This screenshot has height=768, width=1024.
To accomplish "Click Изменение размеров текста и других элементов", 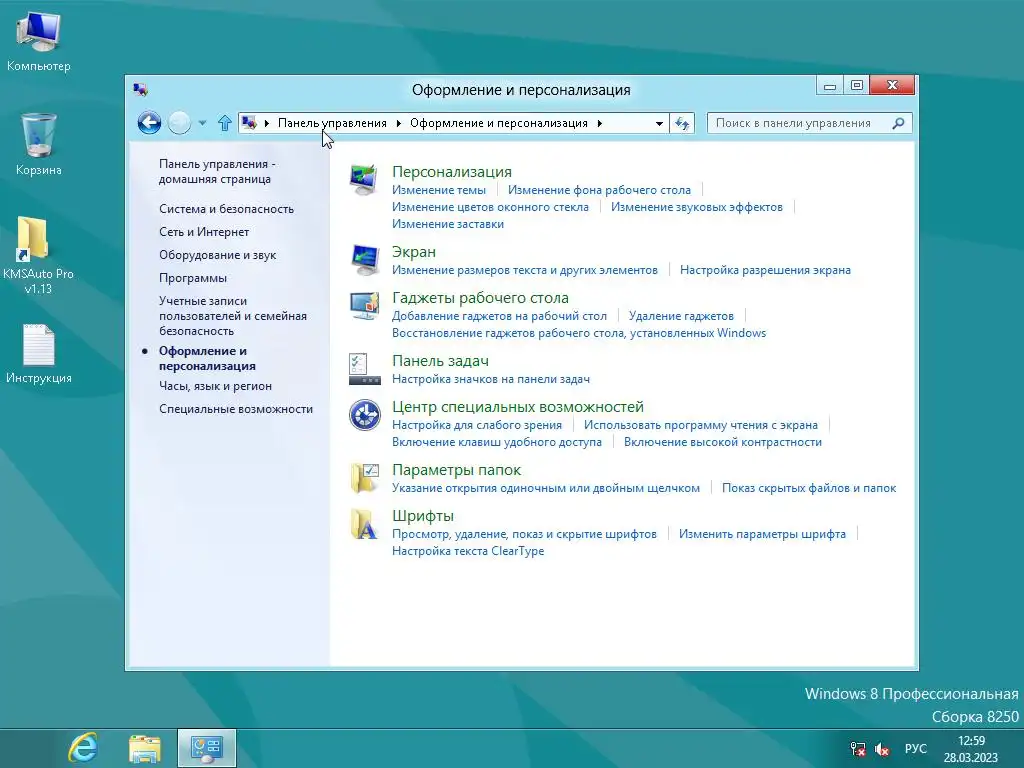I will [x=525, y=270].
